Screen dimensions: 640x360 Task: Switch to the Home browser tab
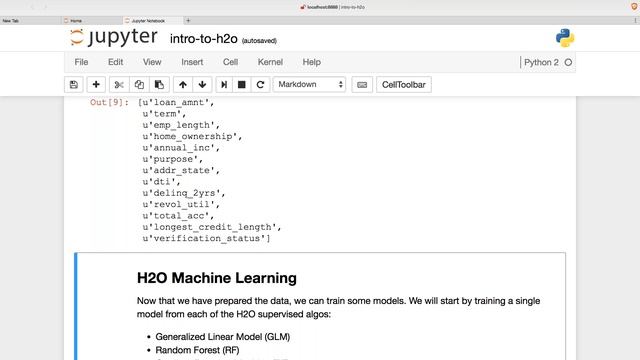click(x=92, y=20)
